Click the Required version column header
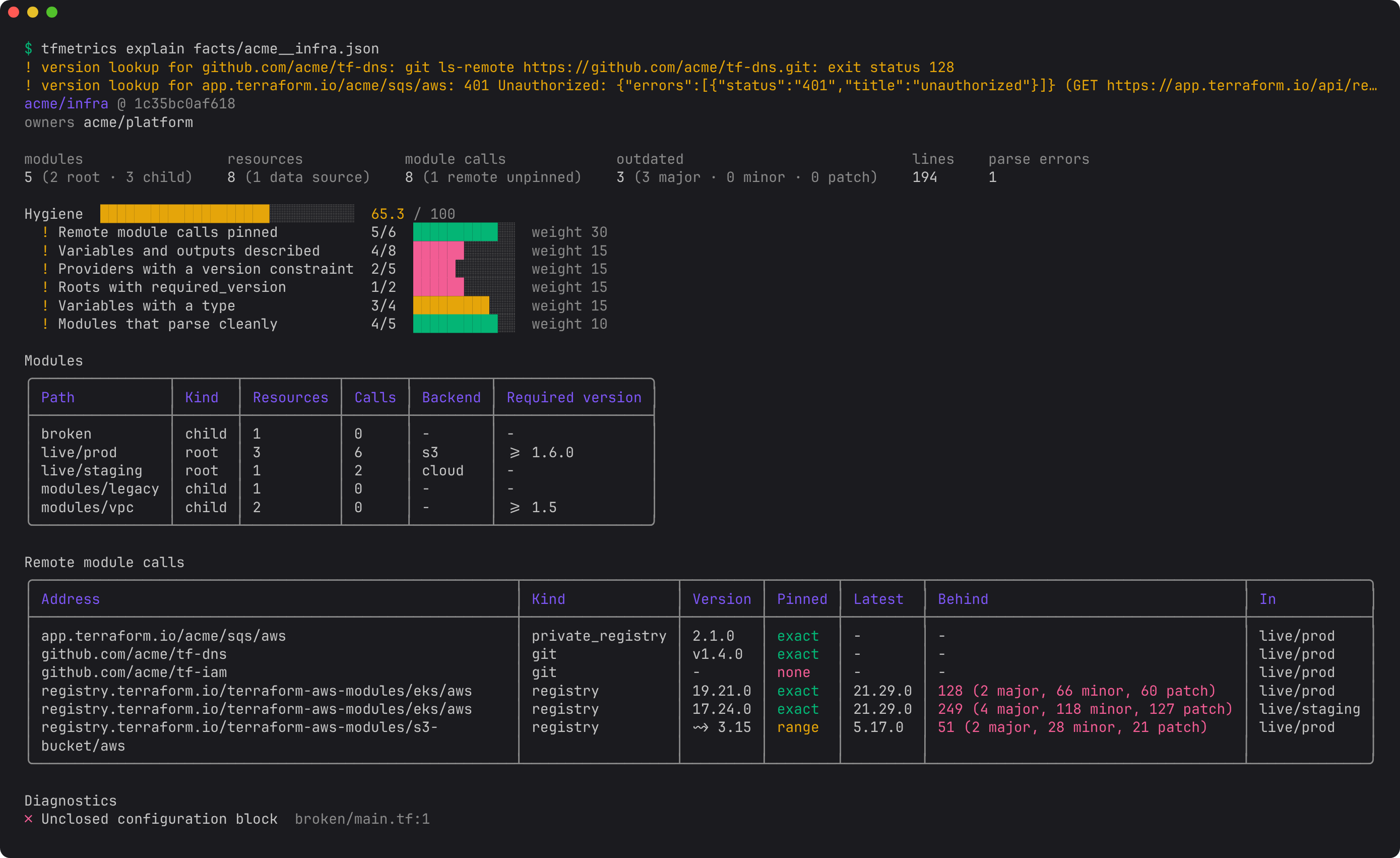 click(x=574, y=397)
